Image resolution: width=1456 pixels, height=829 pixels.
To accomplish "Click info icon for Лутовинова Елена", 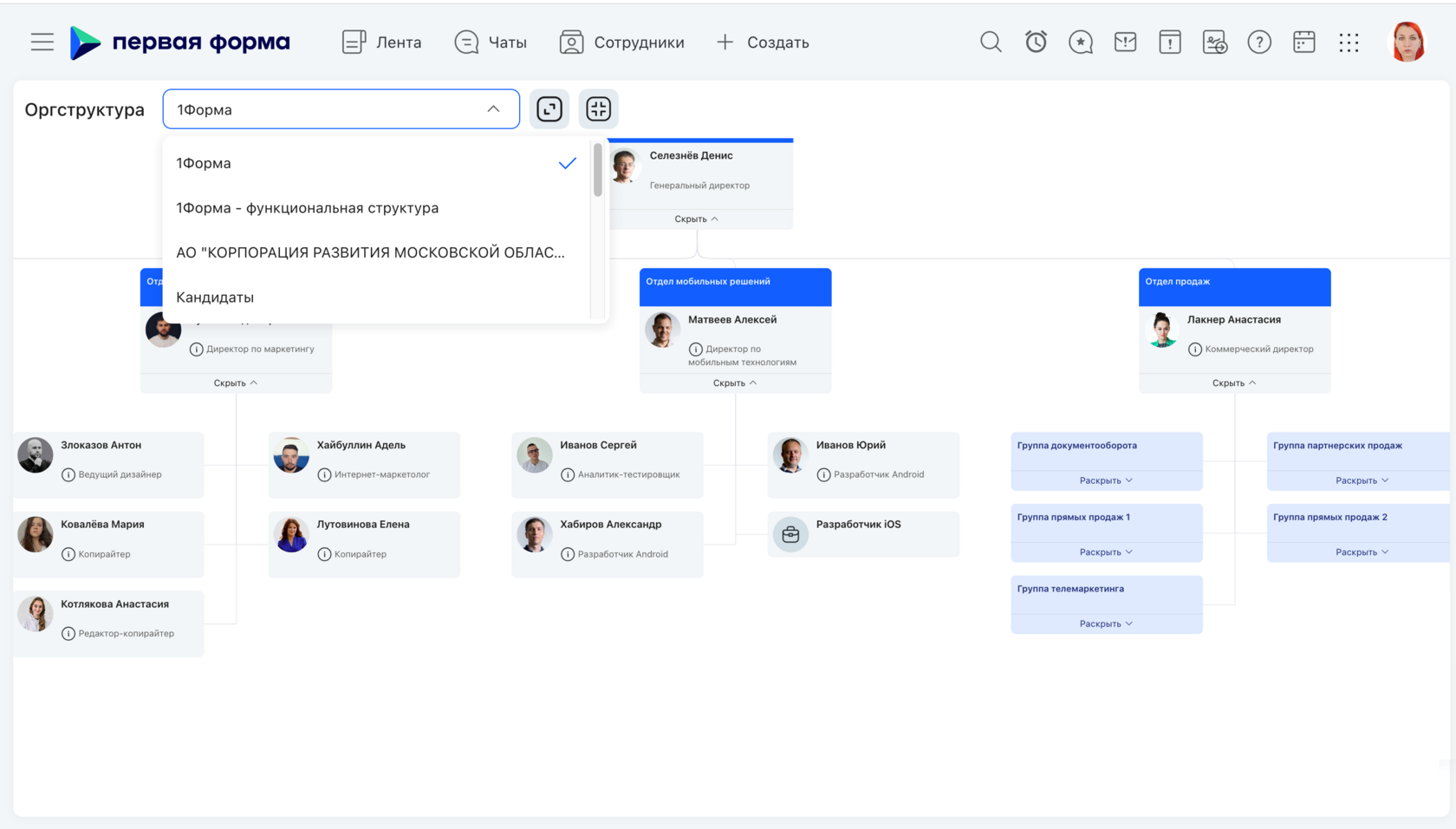I will [324, 554].
